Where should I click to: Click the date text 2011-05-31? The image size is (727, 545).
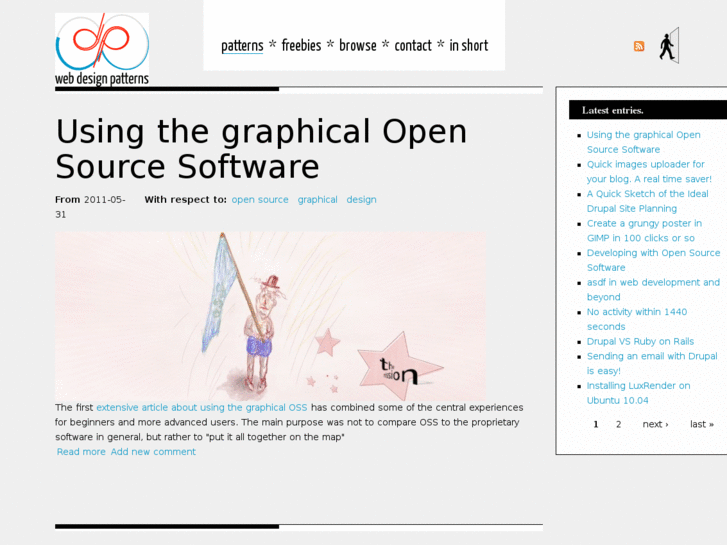click(x=90, y=207)
